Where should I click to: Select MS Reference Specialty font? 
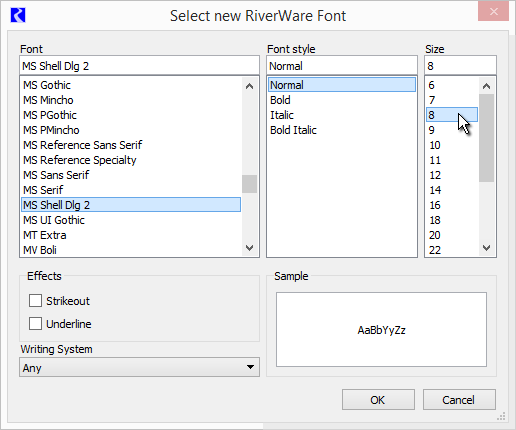[131, 160]
